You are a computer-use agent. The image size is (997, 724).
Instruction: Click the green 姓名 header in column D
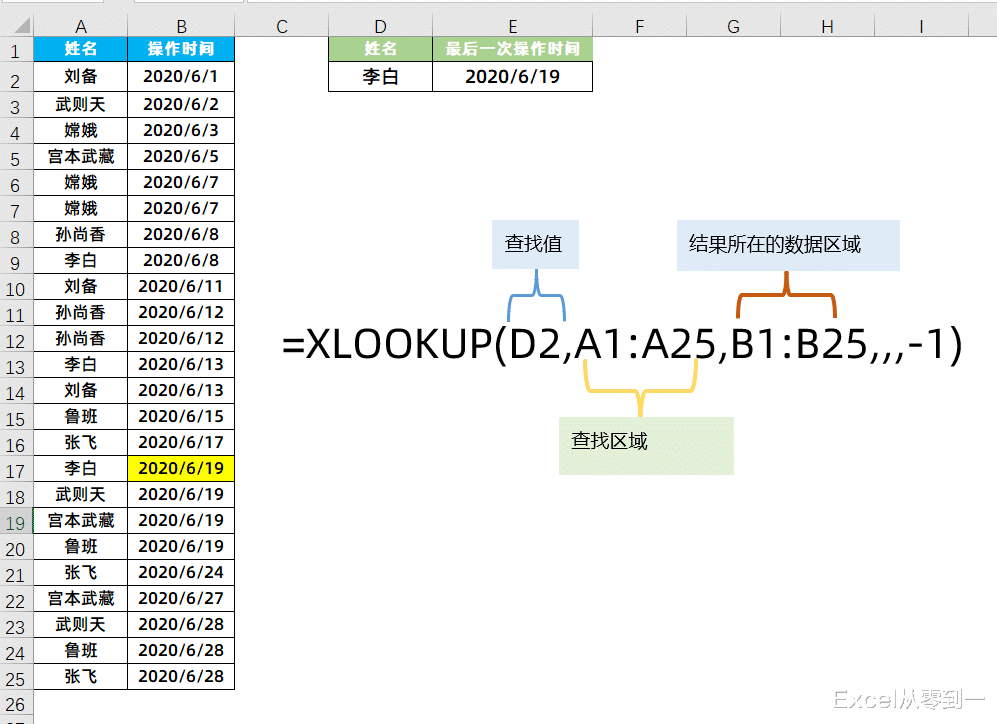[x=380, y=49]
